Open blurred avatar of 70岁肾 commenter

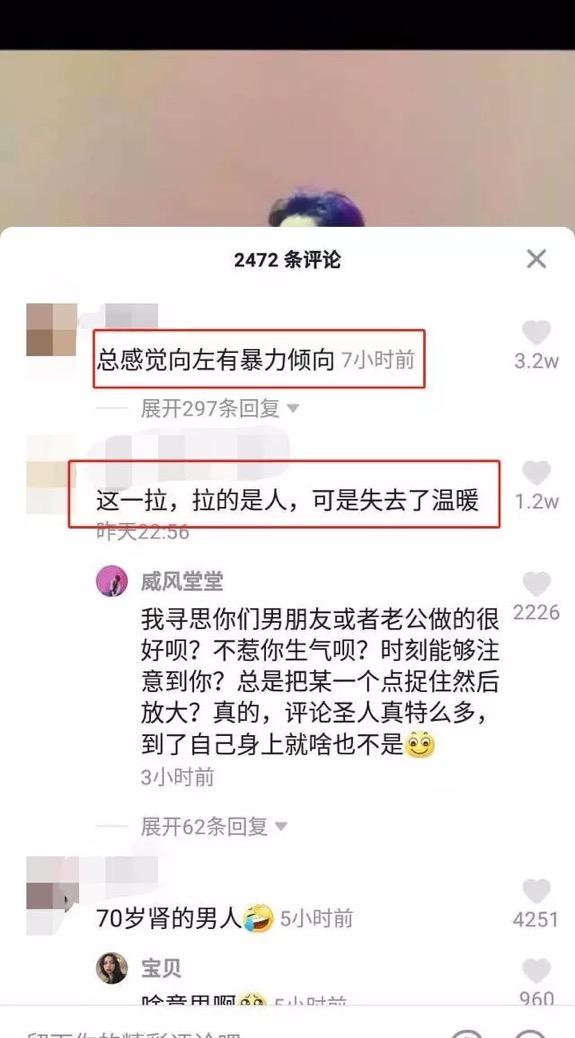pyautogui.click(x=52, y=895)
